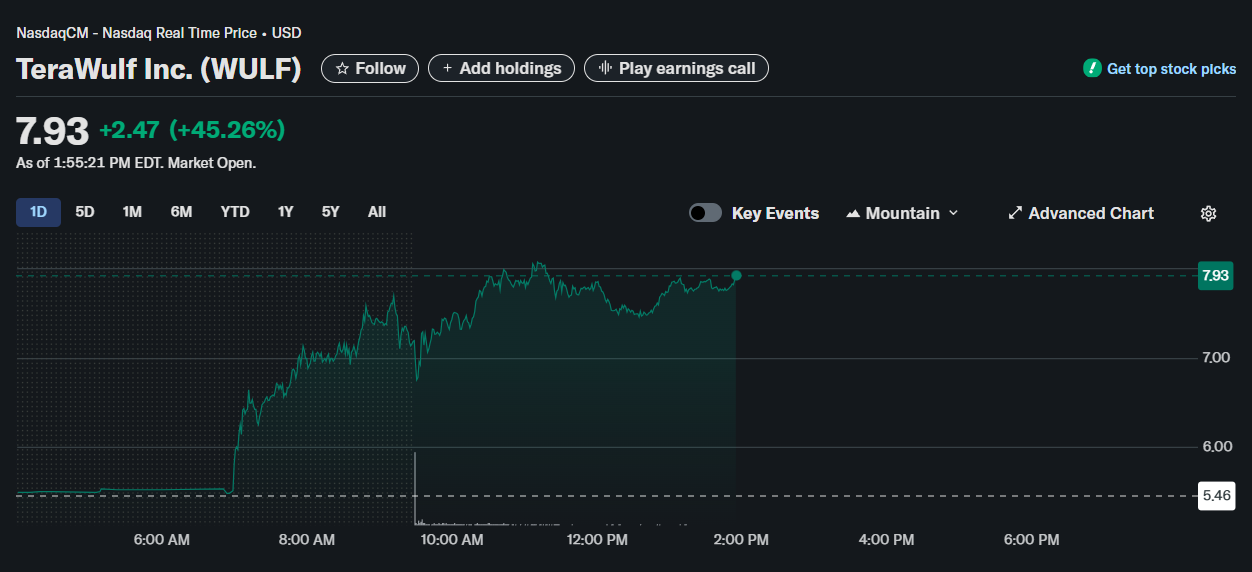Switch to the 5D time range

point(85,212)
